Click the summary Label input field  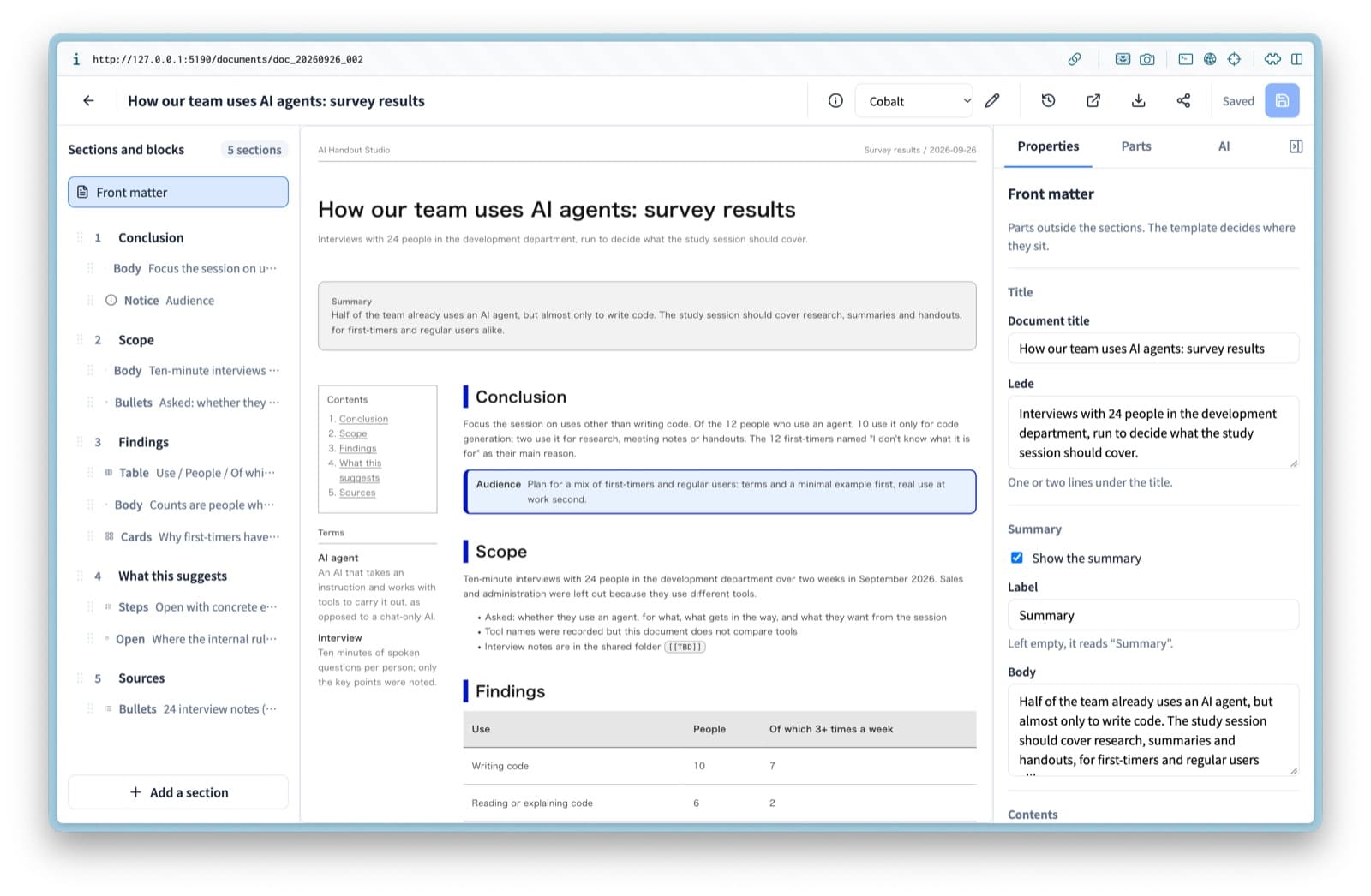coord(1153,615)
